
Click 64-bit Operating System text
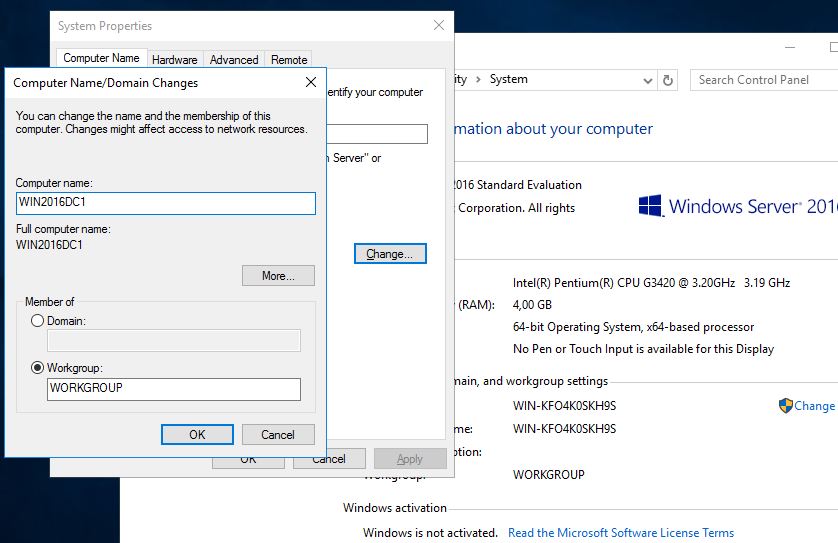coord(633,327)
